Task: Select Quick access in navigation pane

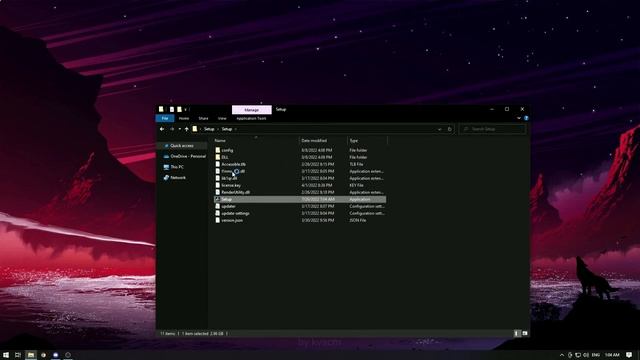Action: [182, 146]
